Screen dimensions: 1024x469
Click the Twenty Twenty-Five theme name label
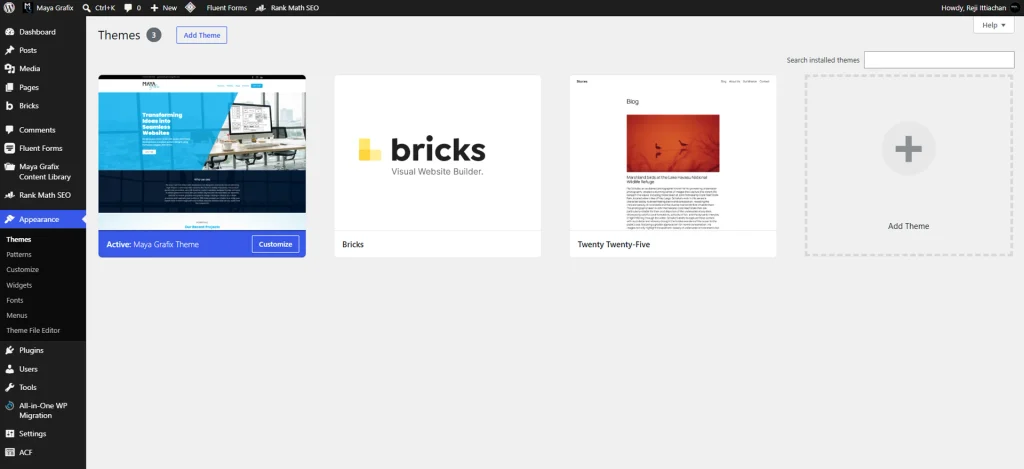click(x=614, y=244)
